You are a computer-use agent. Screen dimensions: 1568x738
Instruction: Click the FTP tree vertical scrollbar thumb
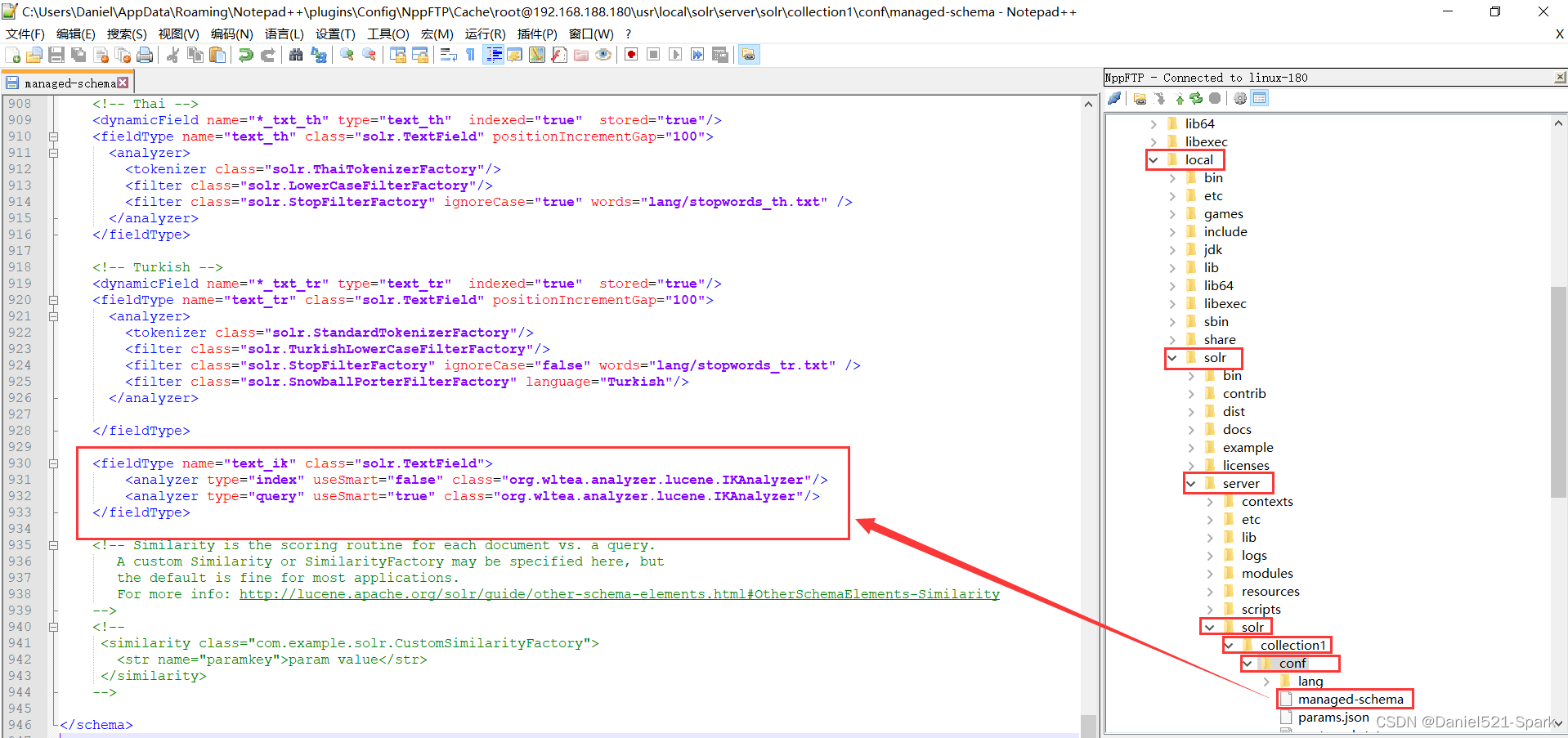pyautogui.click(x=1558, y=391)
